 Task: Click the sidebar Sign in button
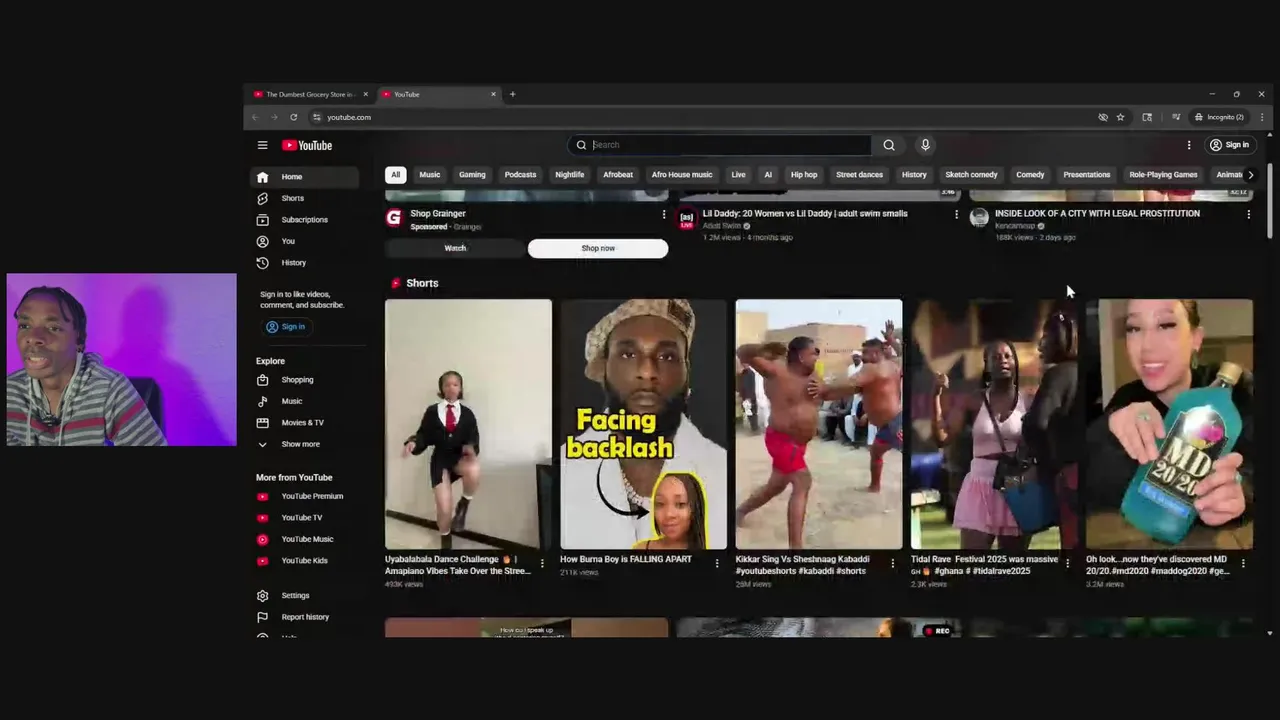[x=286, y=327]
